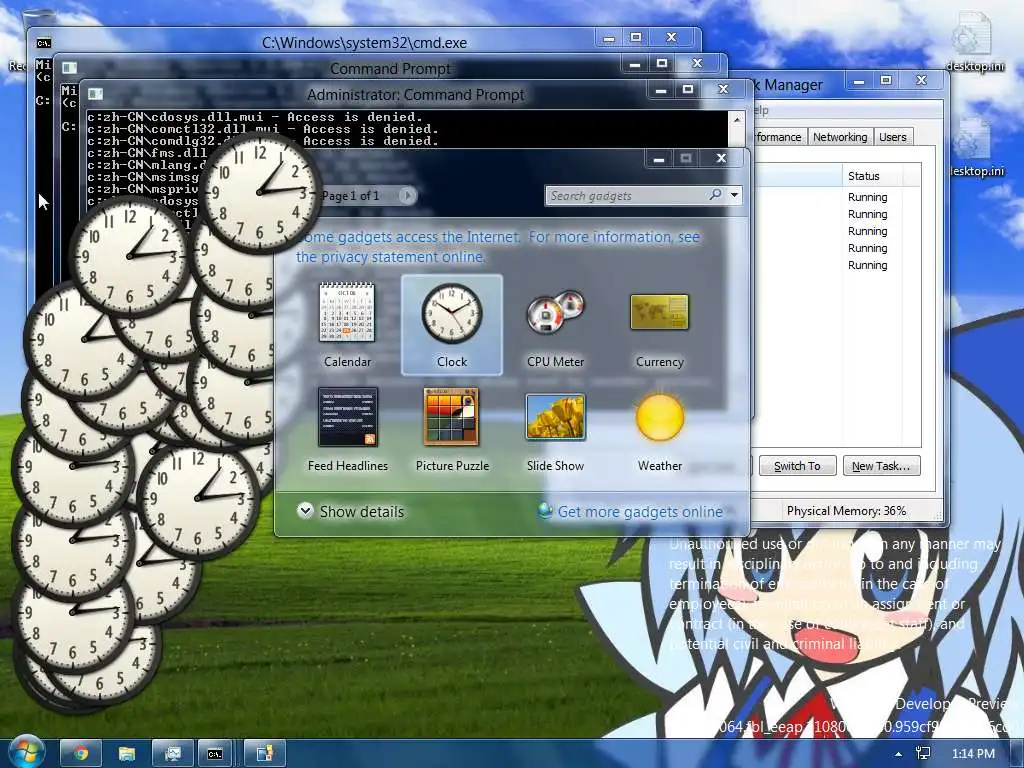Select the Weather gadget
Viewport: 1024px width, 768px height.
(x=660, y=429)
